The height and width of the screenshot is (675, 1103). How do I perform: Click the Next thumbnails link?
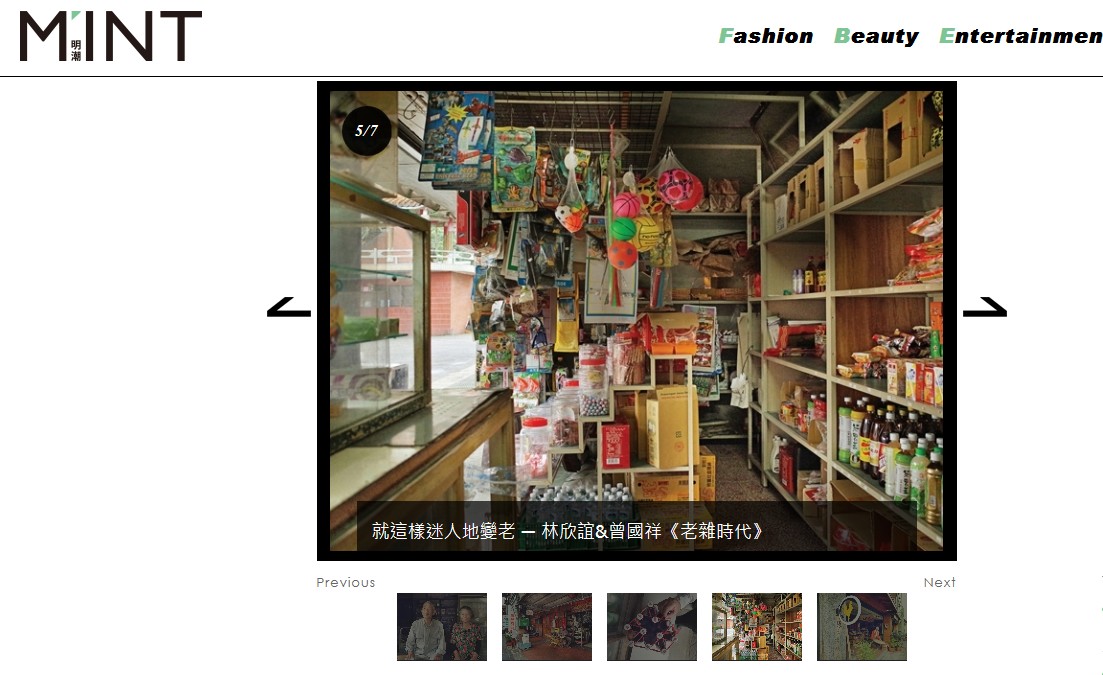pyautogui.click(x=939, y=582)
